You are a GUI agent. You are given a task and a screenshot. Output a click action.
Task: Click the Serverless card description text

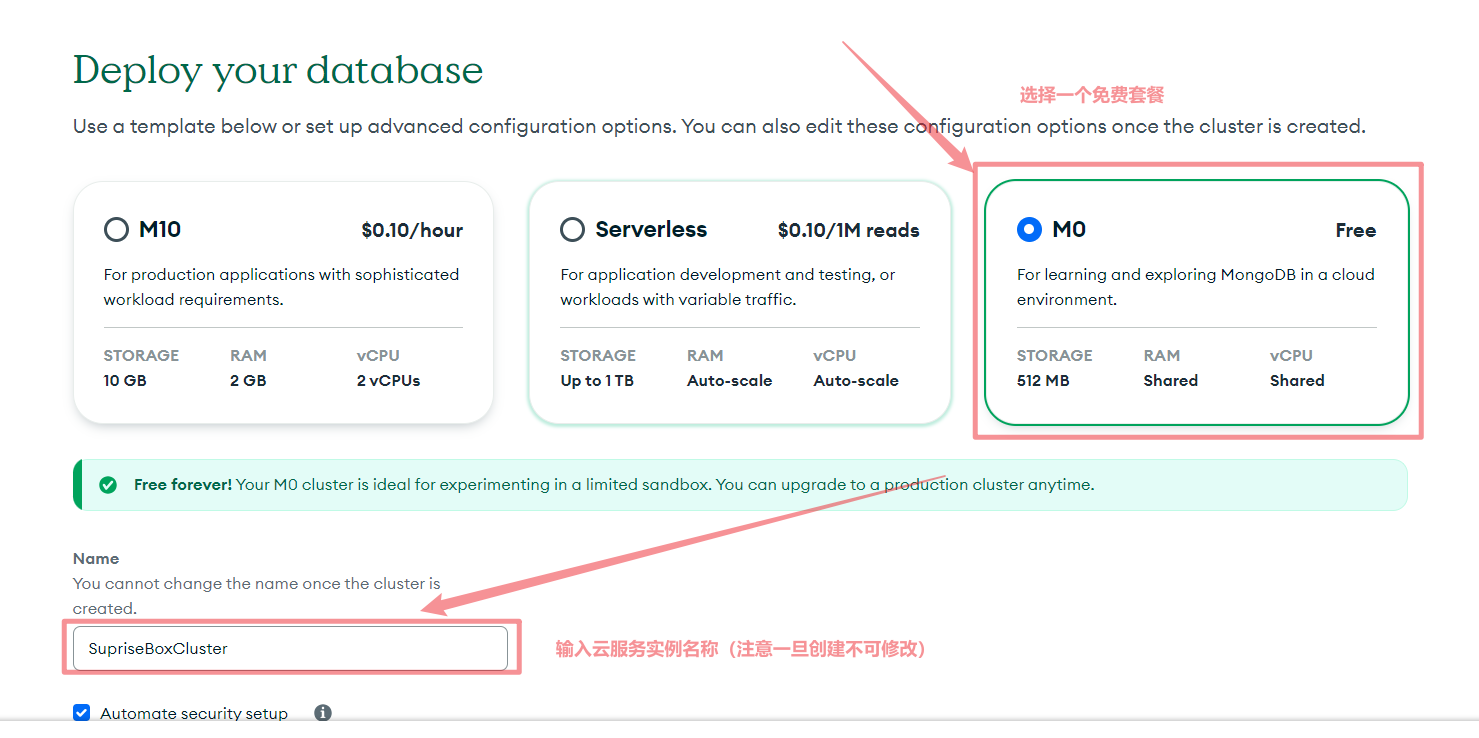(728, 287)
